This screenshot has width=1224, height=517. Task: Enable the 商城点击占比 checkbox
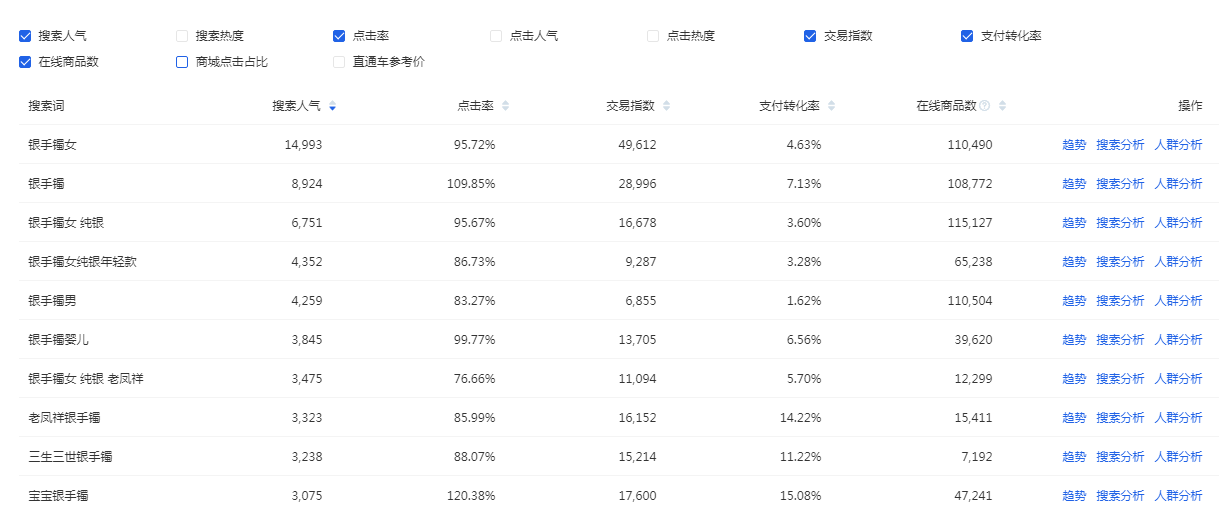(182, 62)
